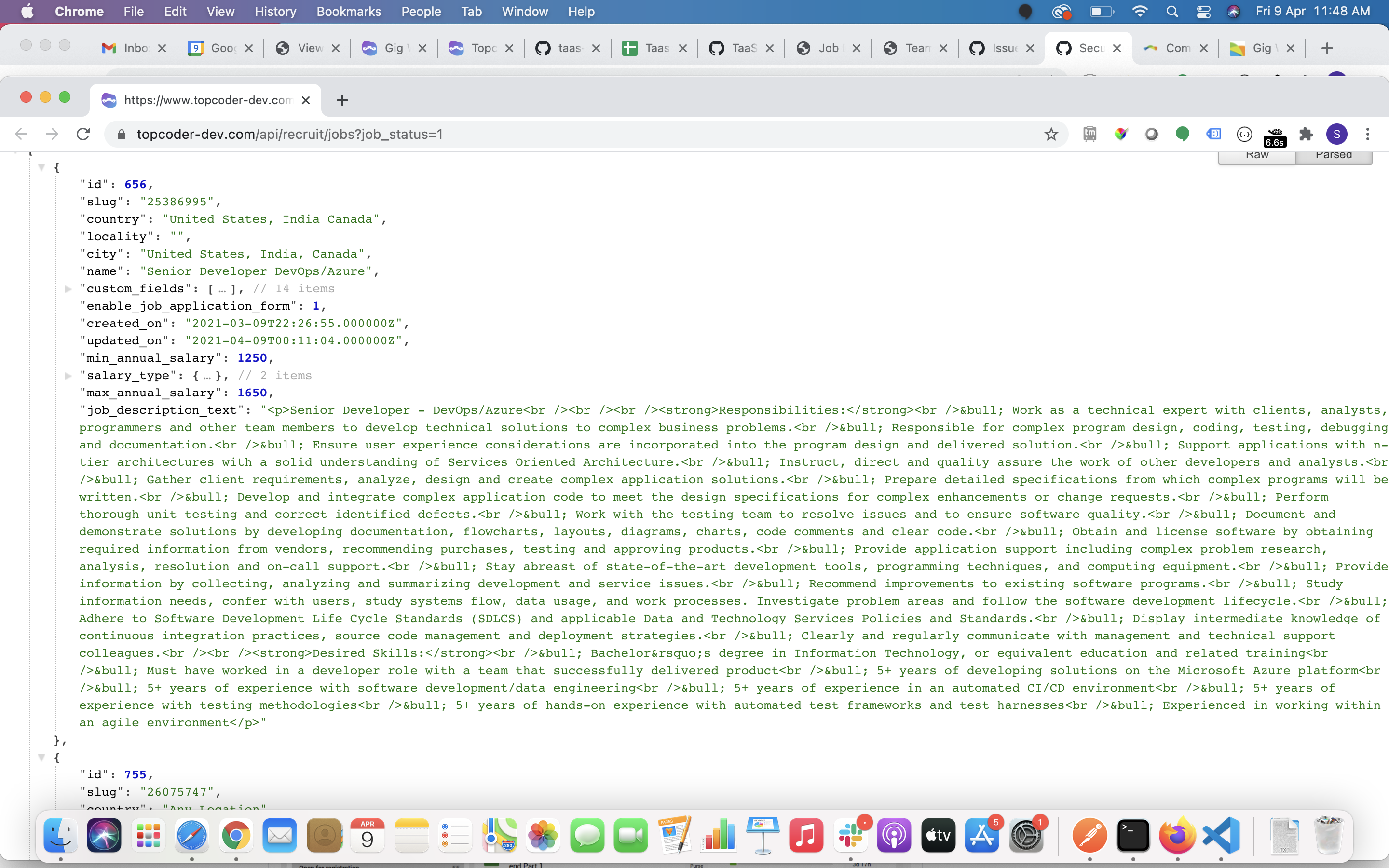1389x868 pixels.
Task: Launch Siri from the dock
Action: 105,835
